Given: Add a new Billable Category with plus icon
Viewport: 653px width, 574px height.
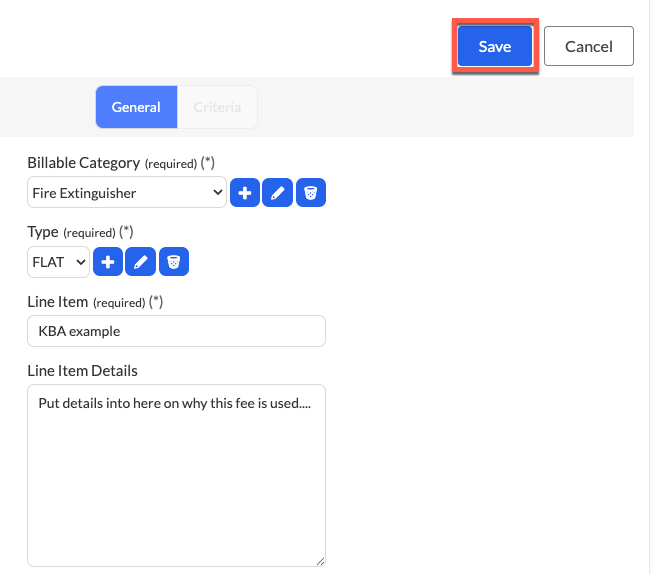Looking at the screenshot, I should pyautogui.click(x=245, y=192).
